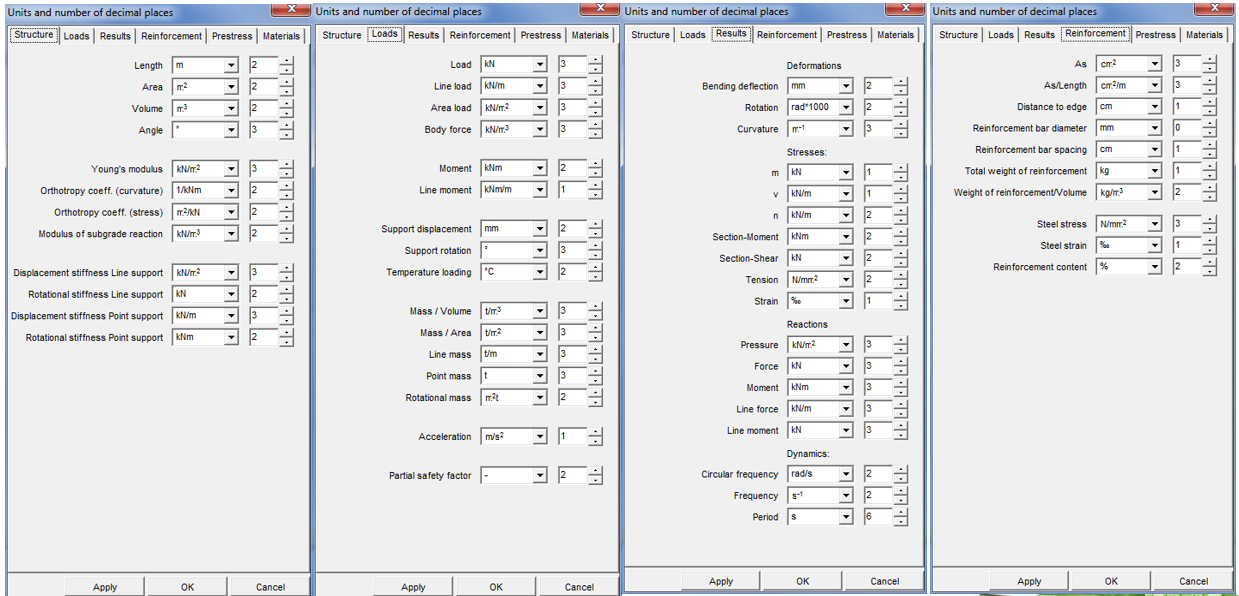
Task: Click the Body force decimal places field
Action: tap(572, 129)
